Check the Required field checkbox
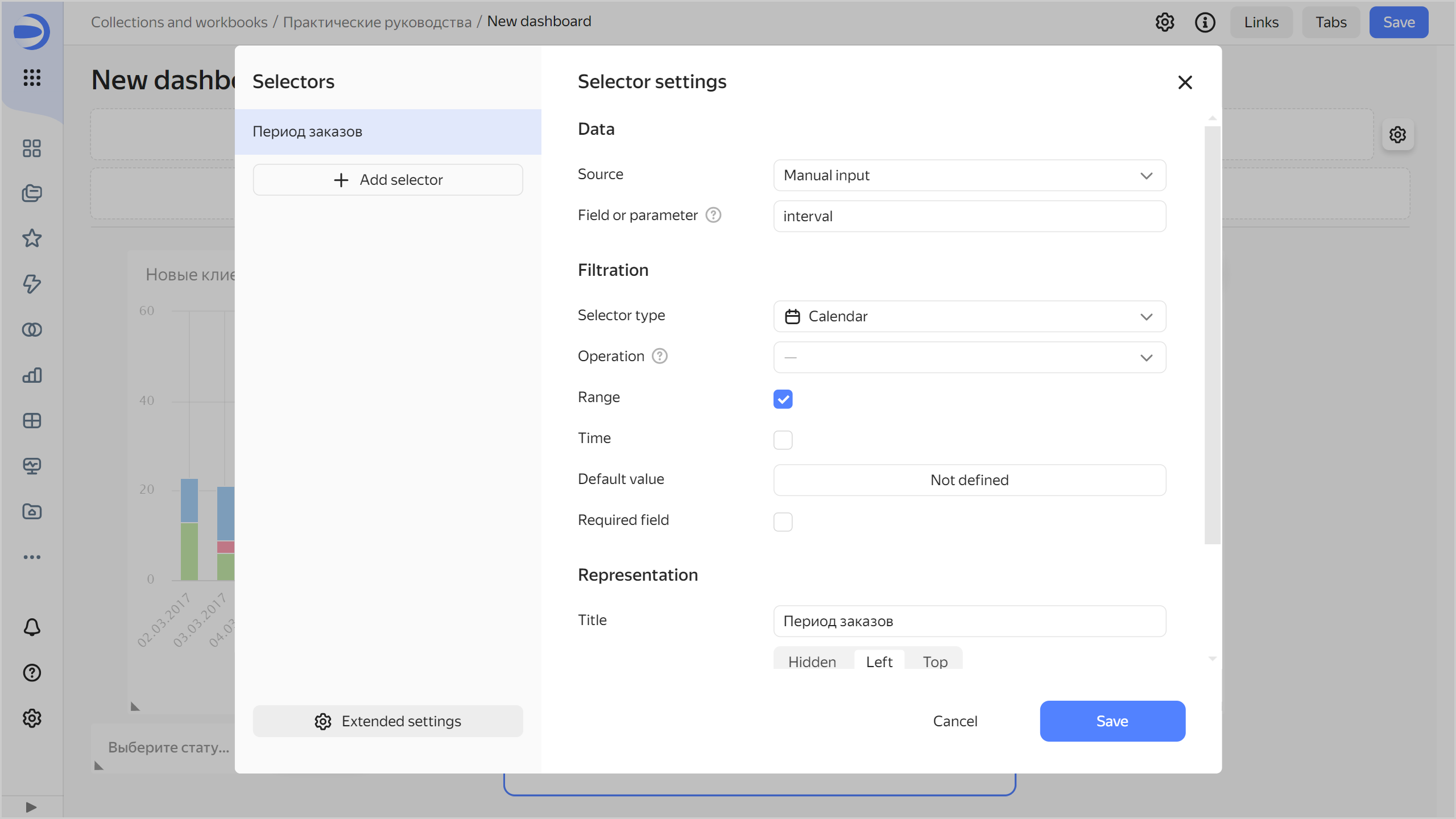This screenshot has height=819, width=1456. click(783, 522)
